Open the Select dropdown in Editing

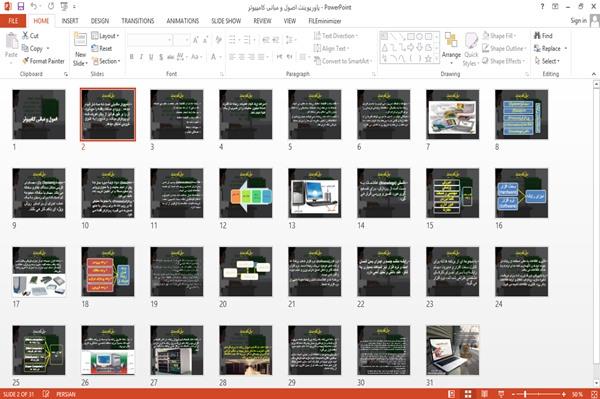547,61
